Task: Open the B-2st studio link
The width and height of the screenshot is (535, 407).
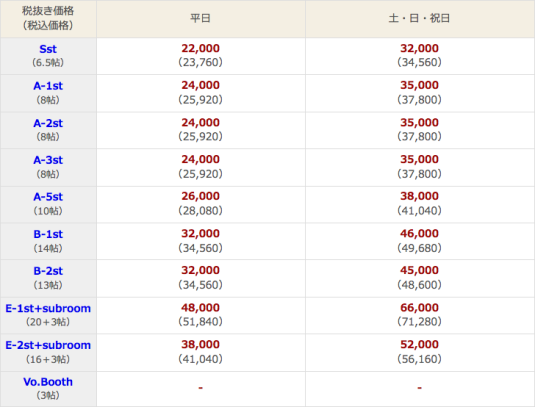Action: [x=48, y=271]
